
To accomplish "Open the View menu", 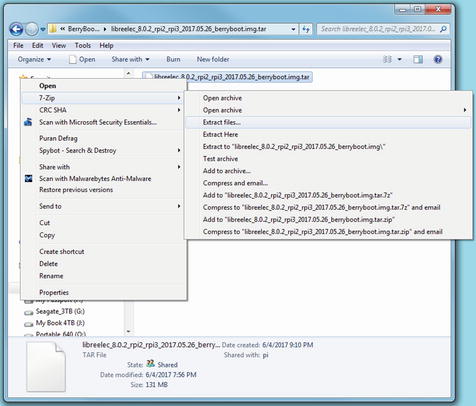I will (59, 45).
